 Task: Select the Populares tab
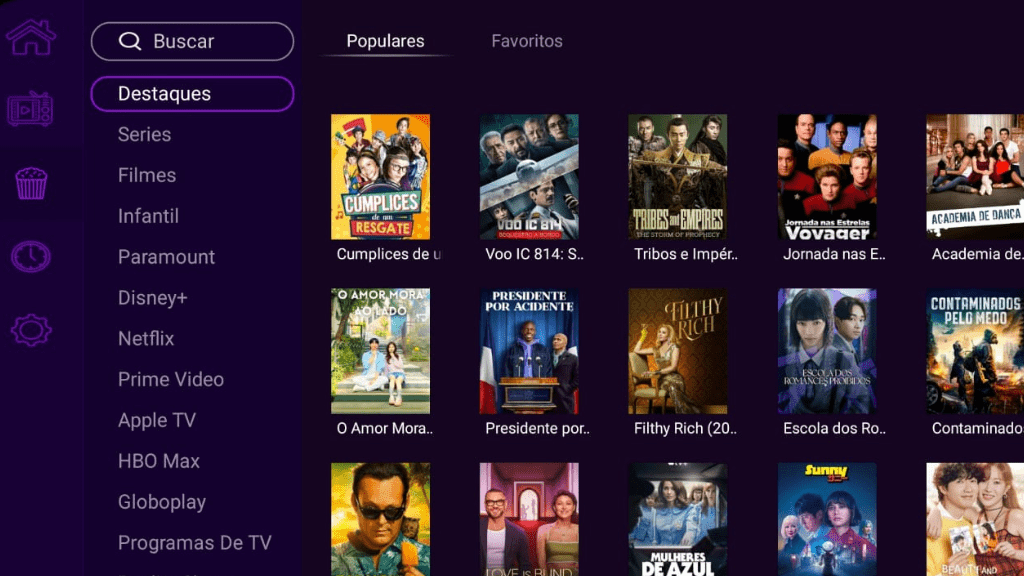pos(385,41)
